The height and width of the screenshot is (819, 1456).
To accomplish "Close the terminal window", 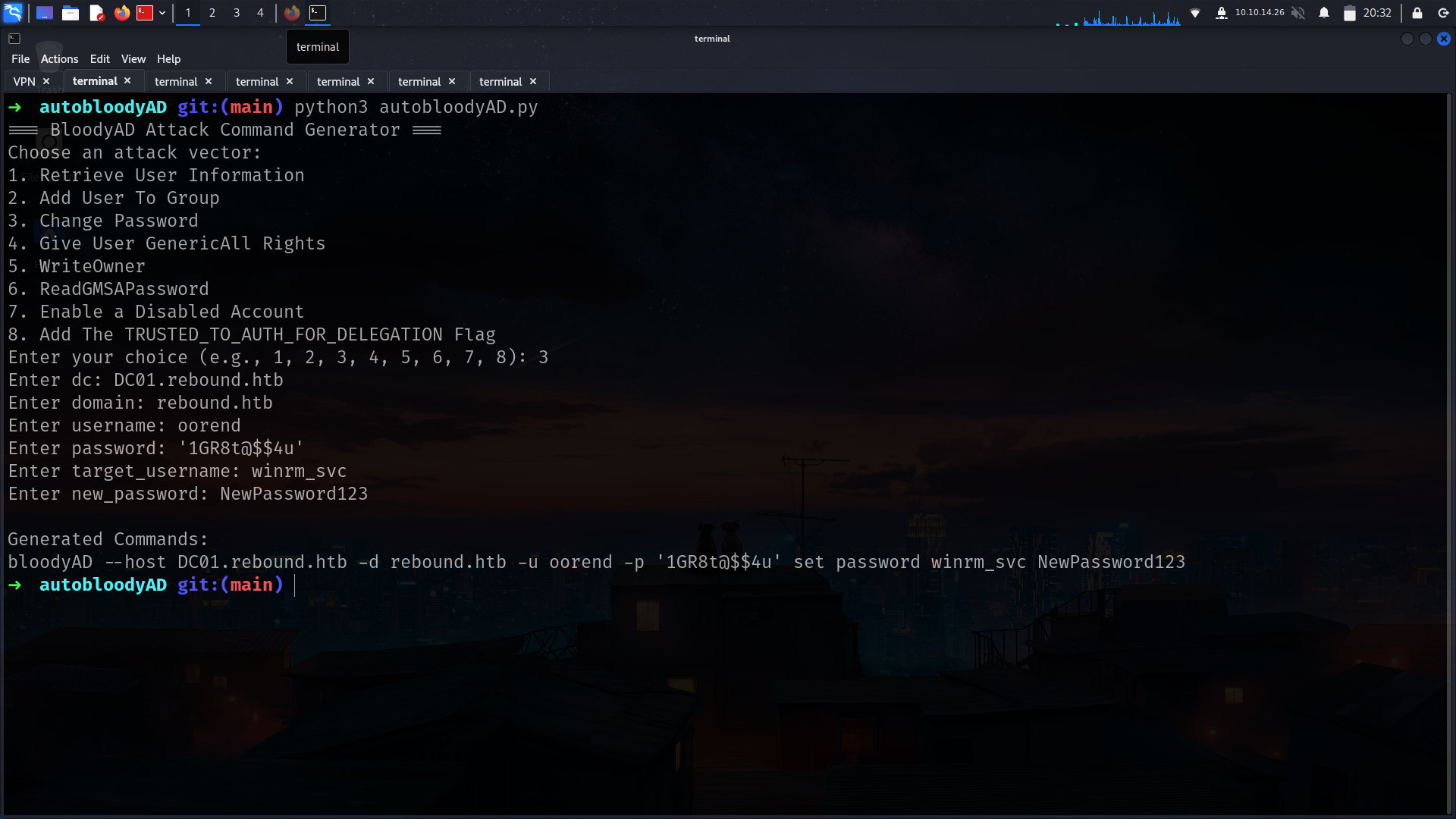I will (x=1444, y=39).
